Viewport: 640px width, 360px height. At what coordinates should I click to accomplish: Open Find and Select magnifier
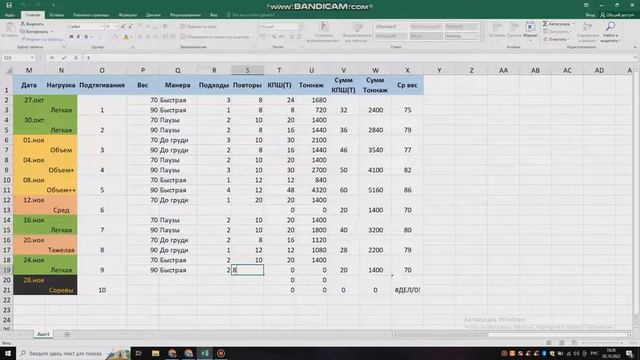coord(610,32)
